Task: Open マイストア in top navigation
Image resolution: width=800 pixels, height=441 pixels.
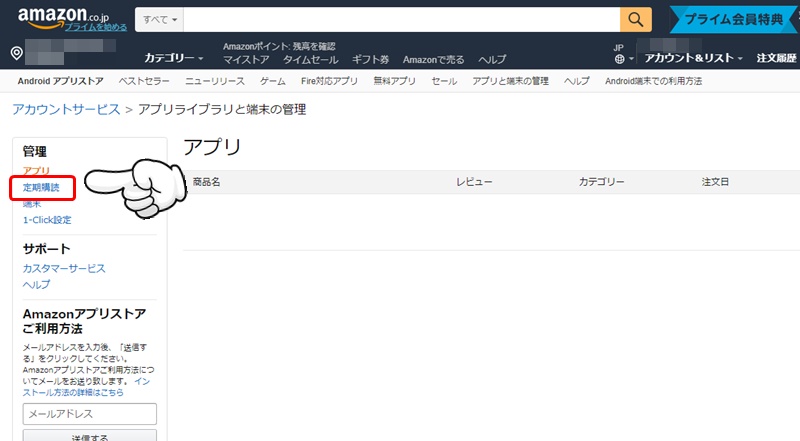Action: click(246, 60)
